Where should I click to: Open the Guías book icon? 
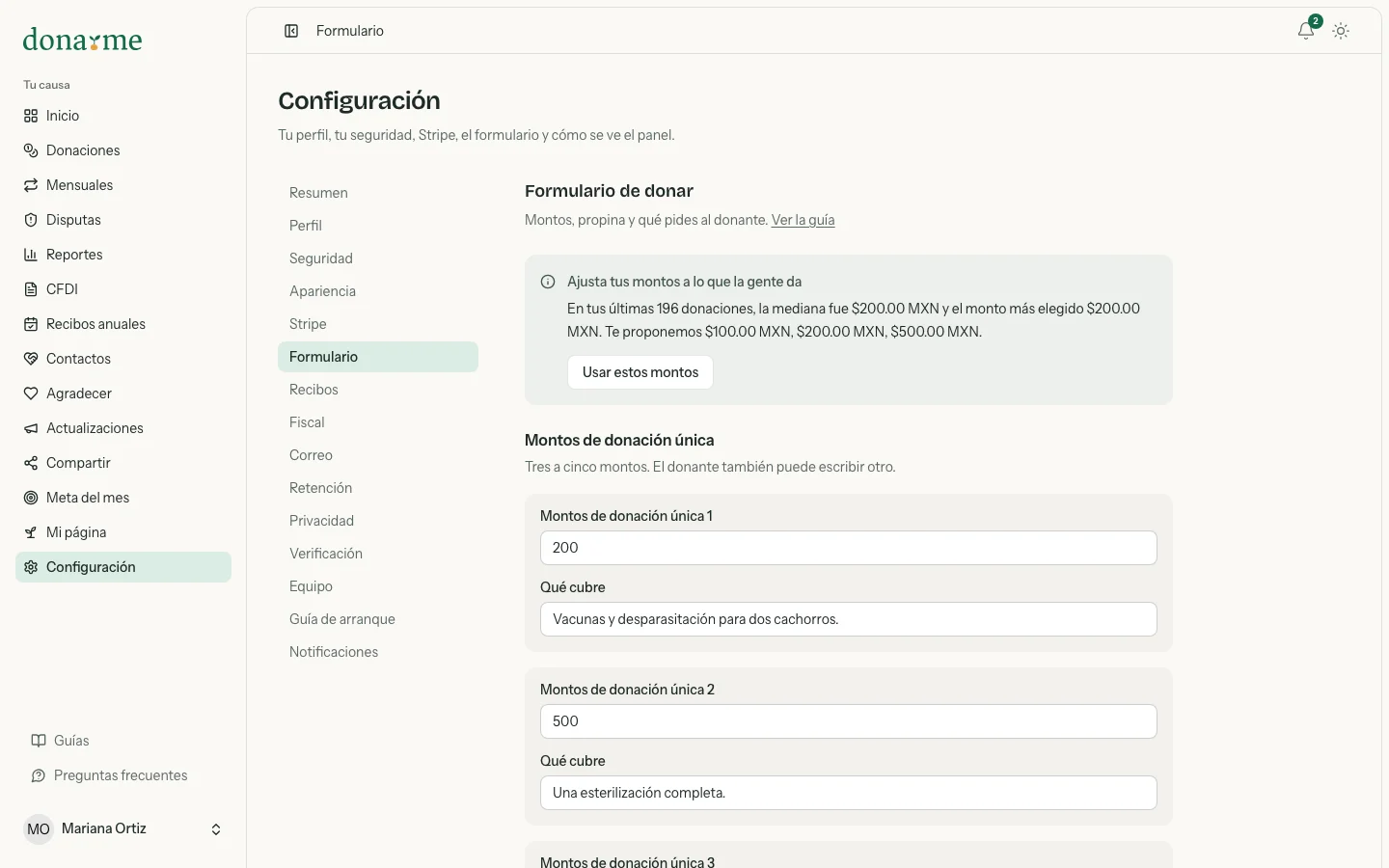(x=39, y=741)
